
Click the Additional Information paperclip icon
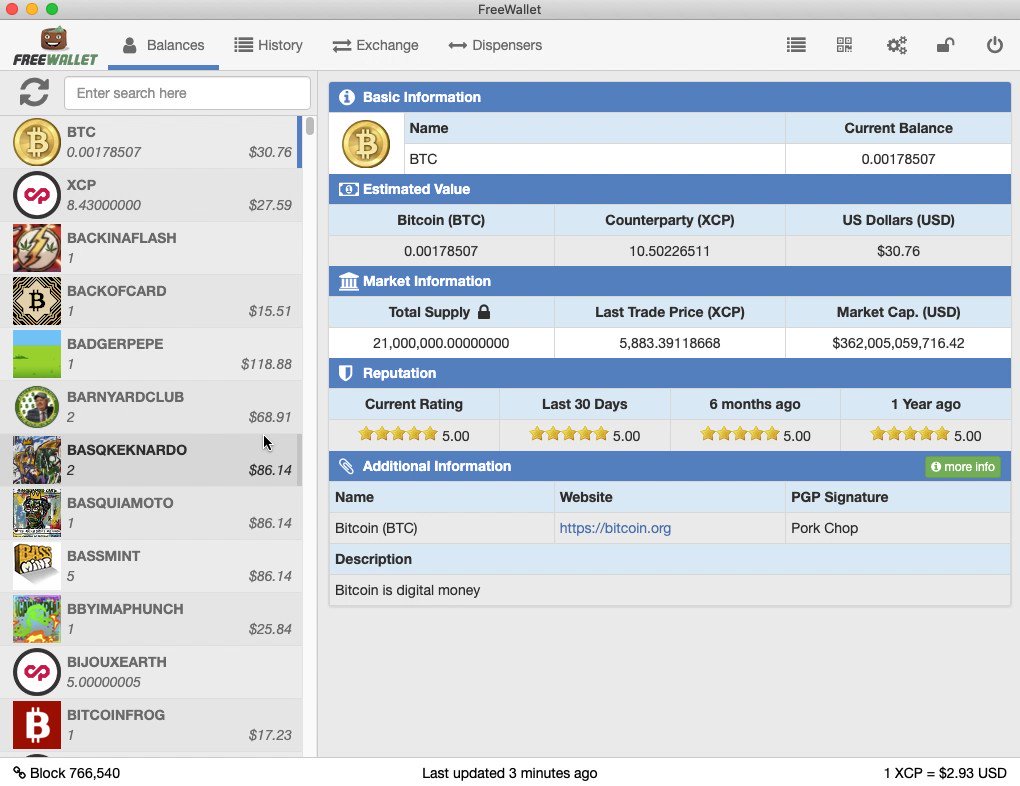click(x=346, y=466)
